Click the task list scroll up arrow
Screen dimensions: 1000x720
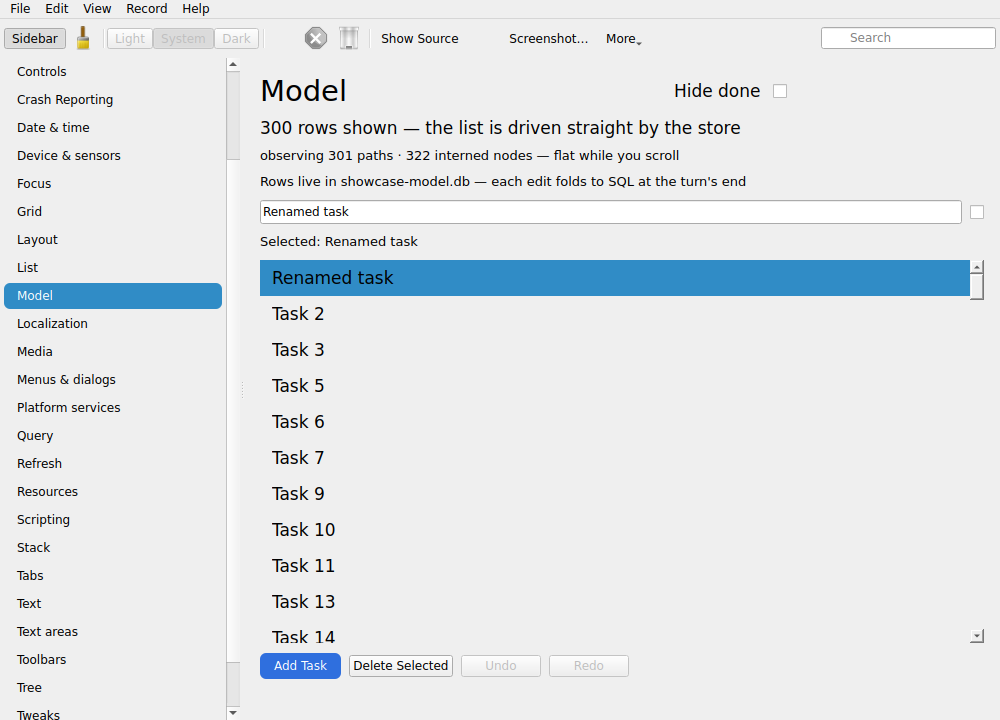(x=976, y=266)
